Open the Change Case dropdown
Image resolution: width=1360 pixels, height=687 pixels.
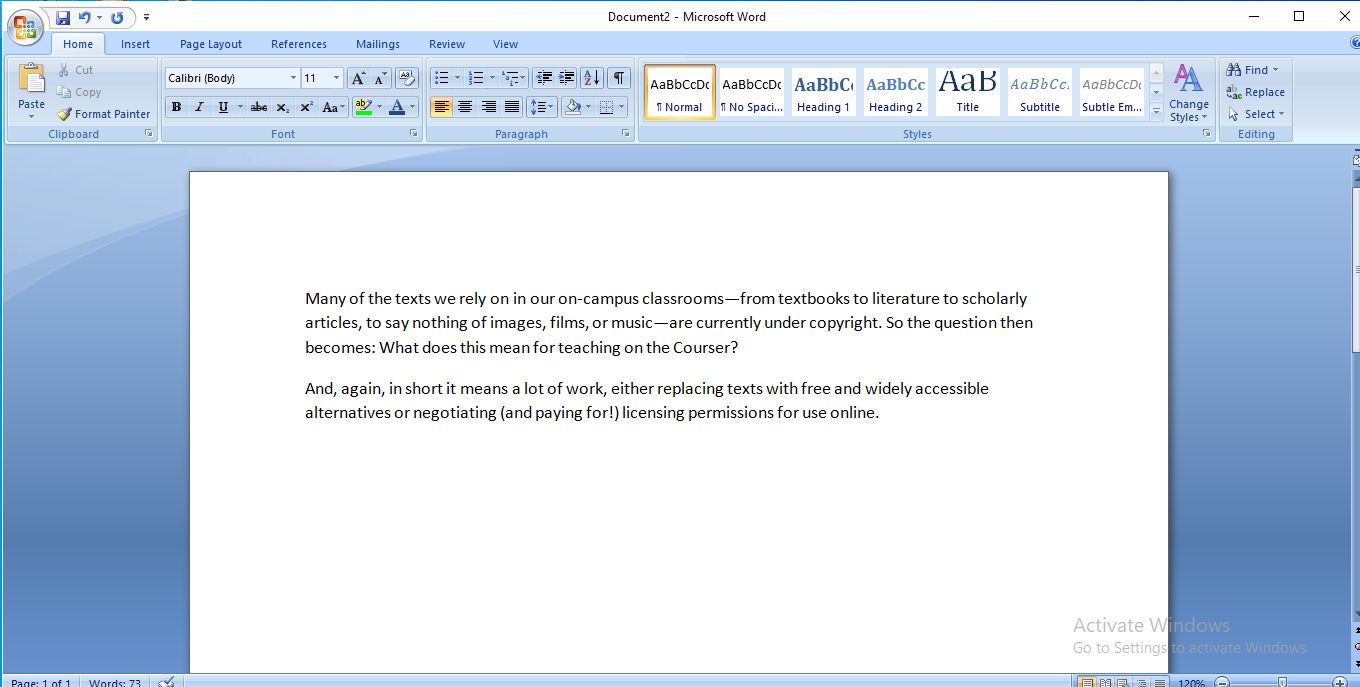tap(334, 107)
